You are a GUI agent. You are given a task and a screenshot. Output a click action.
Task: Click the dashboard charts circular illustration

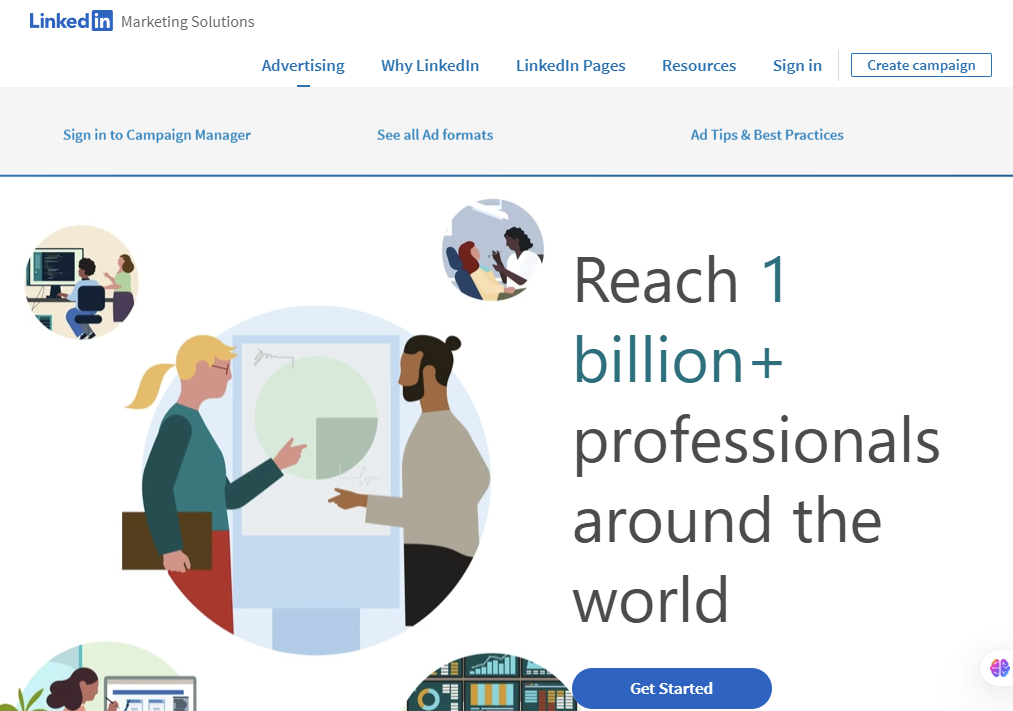[x=491, y=682]
